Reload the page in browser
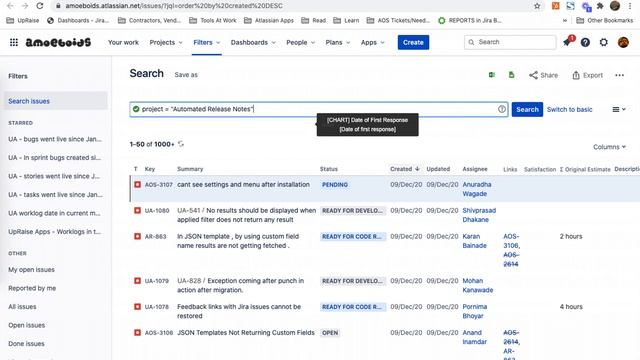The width and height of the screenshot is (640, 360). [x=40, y=6]
